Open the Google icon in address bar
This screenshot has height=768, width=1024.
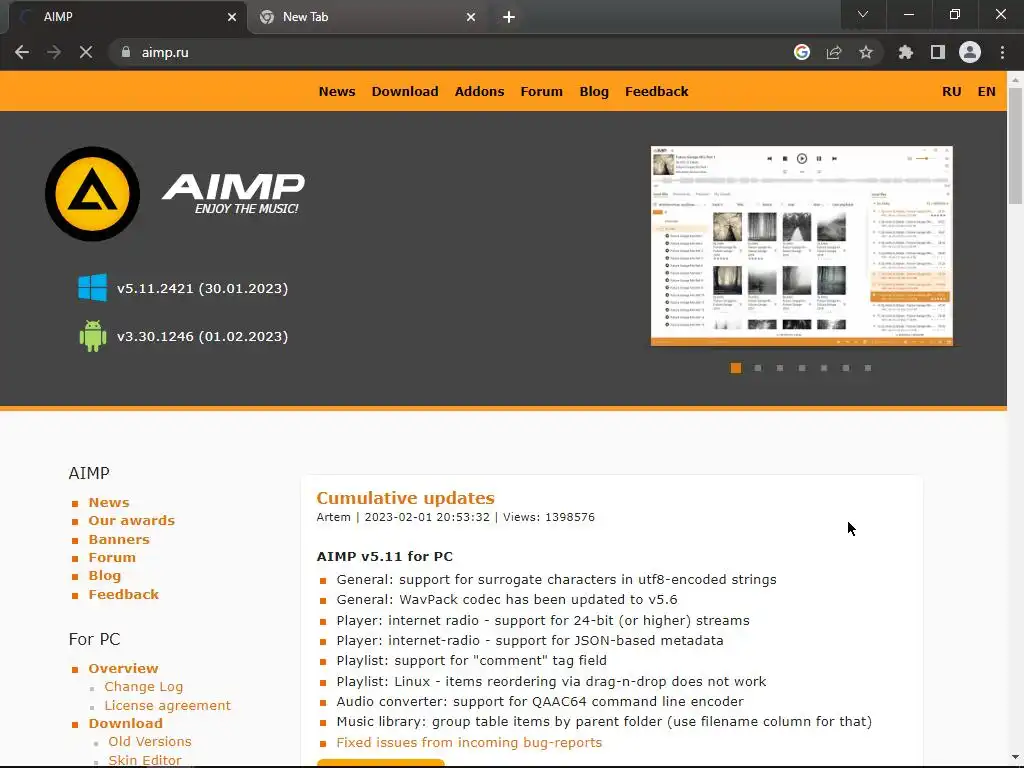pyautogui.click(x=802, y=52)
